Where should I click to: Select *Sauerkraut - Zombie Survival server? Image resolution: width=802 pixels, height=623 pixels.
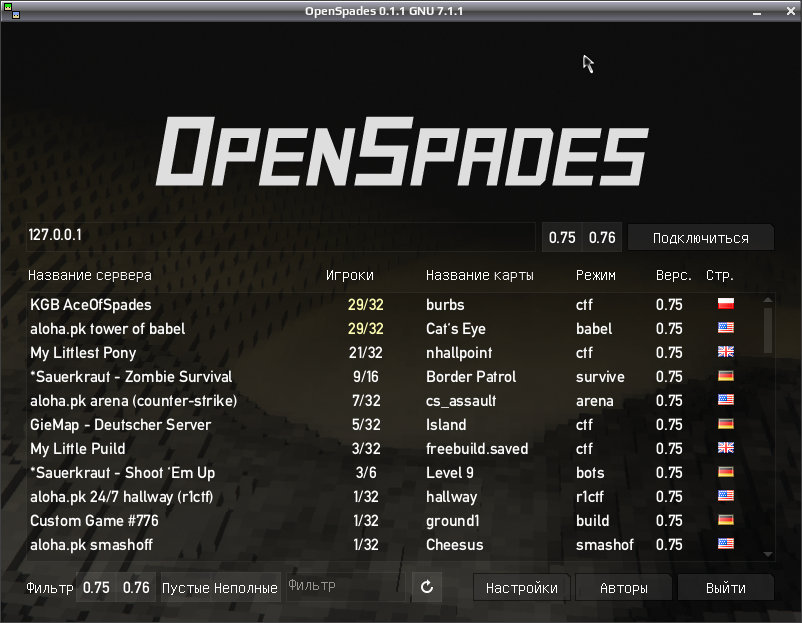(x=394, y=376)
